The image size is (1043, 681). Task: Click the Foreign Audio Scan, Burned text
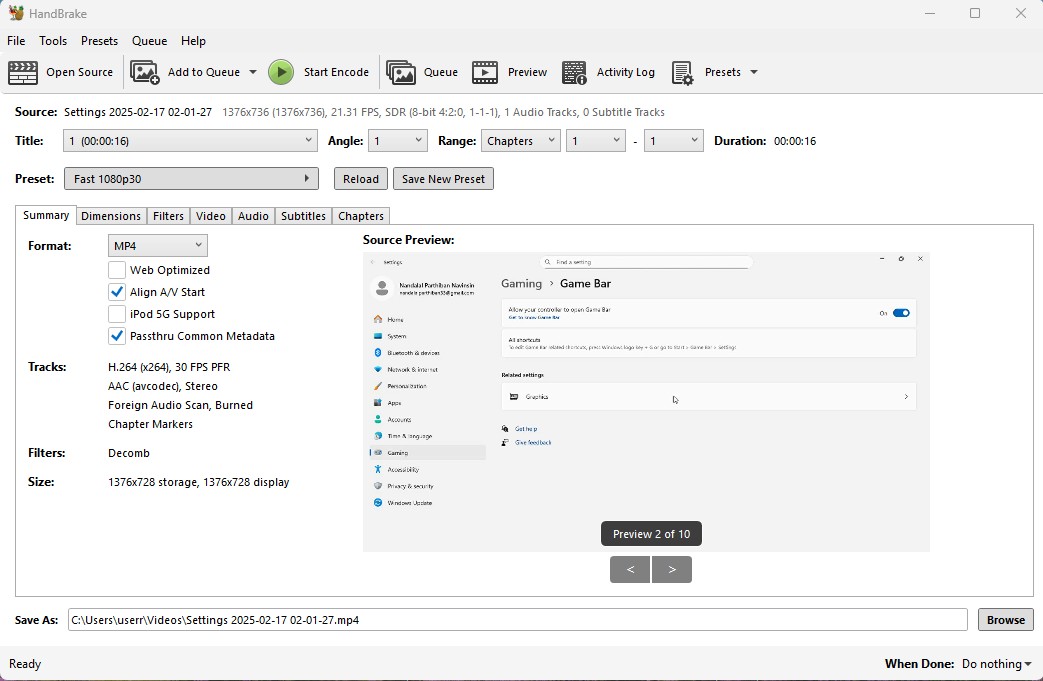click(180, 405)
